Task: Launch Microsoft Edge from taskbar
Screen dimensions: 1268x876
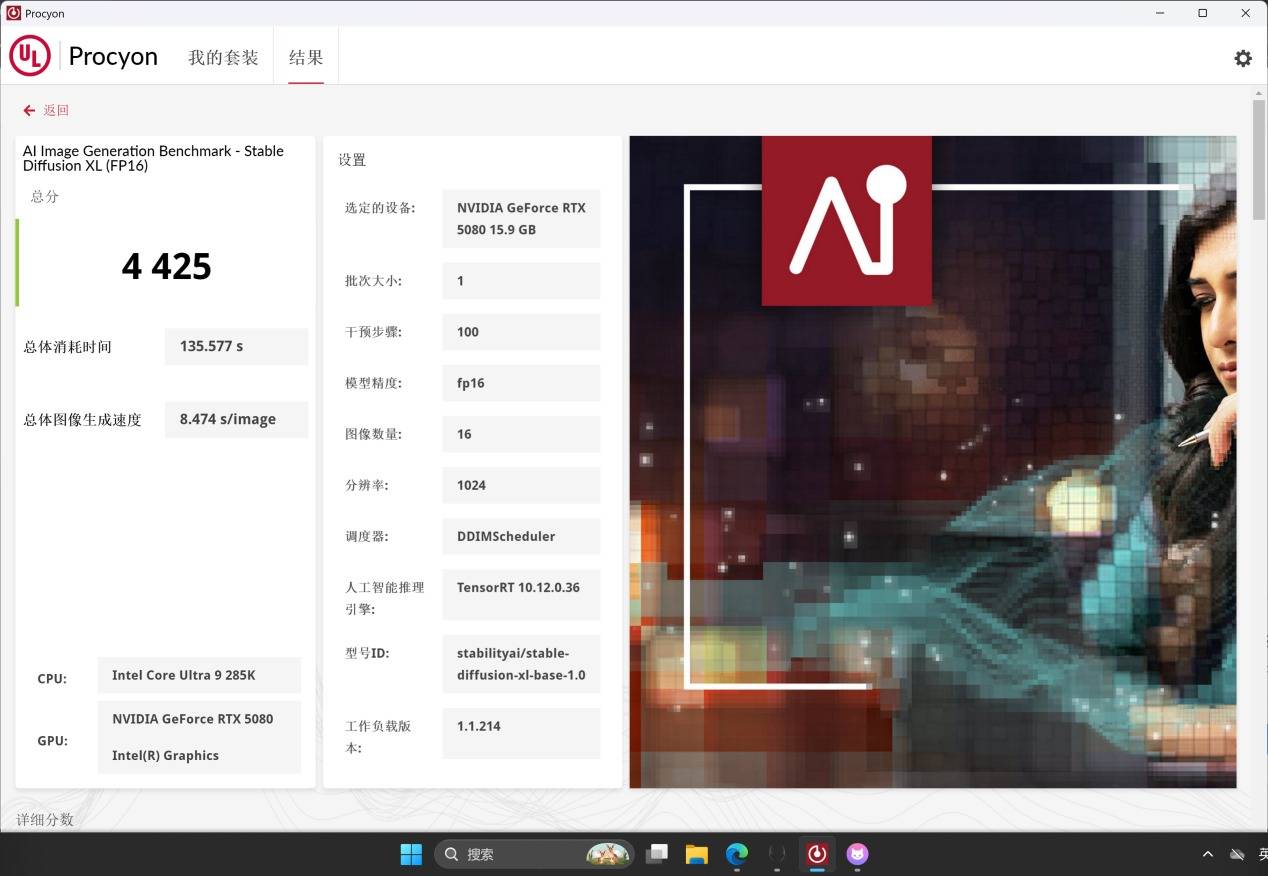Action: click(737, 854)
